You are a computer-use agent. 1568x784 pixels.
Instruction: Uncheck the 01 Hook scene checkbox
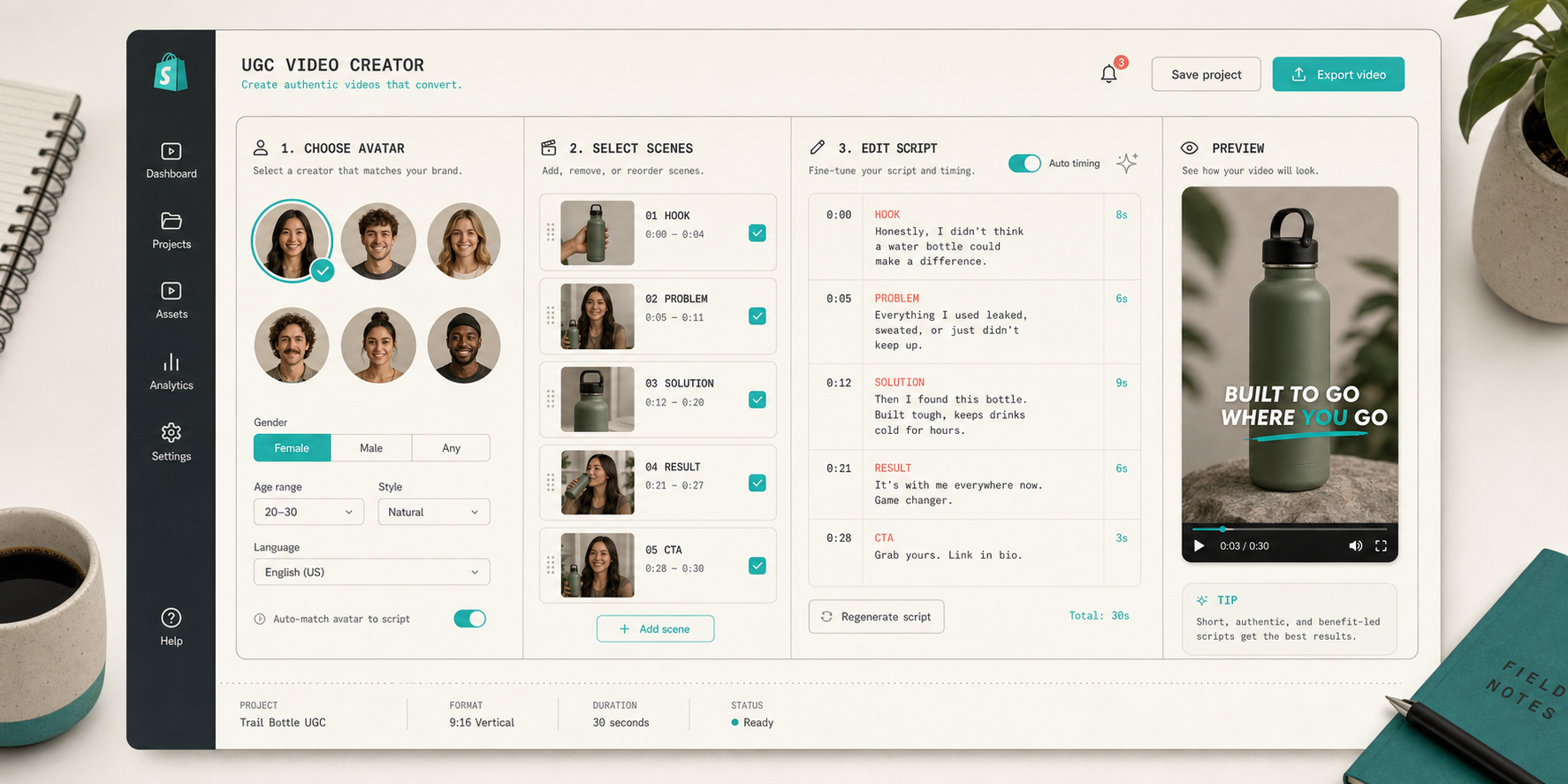(x=757, y=233)
